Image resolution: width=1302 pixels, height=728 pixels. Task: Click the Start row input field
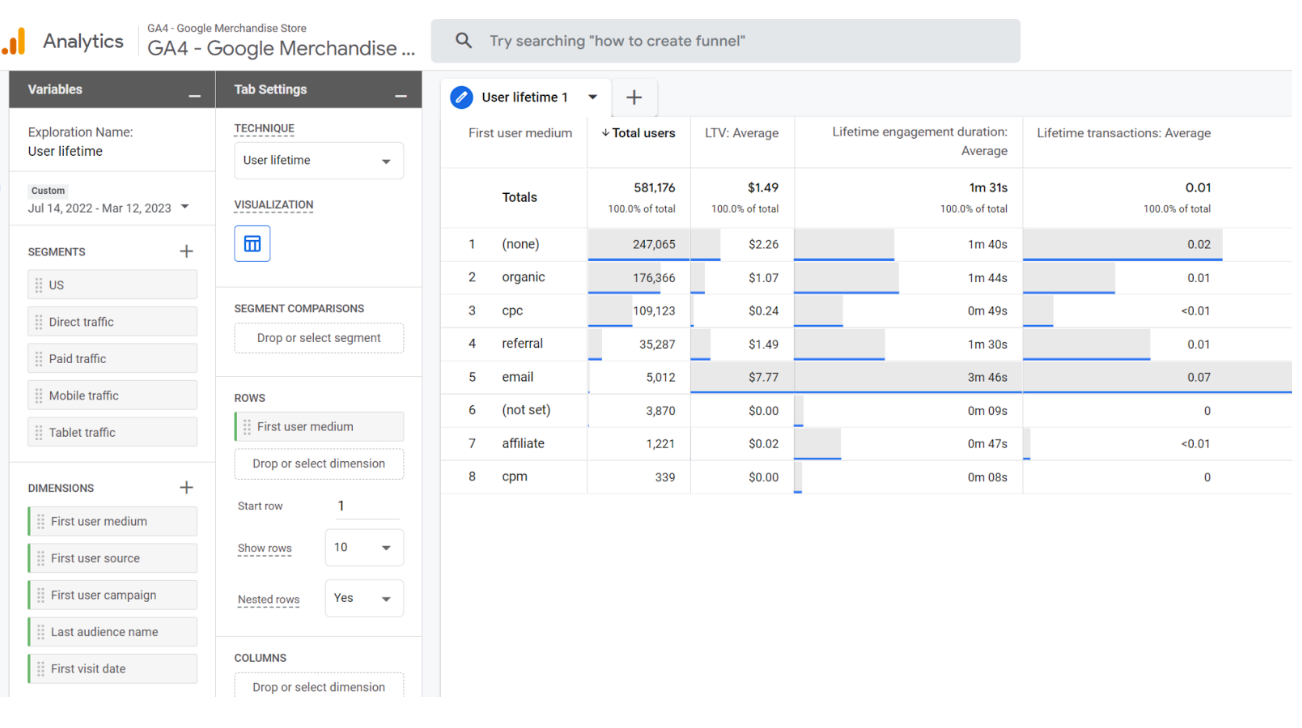pos(367,506)
